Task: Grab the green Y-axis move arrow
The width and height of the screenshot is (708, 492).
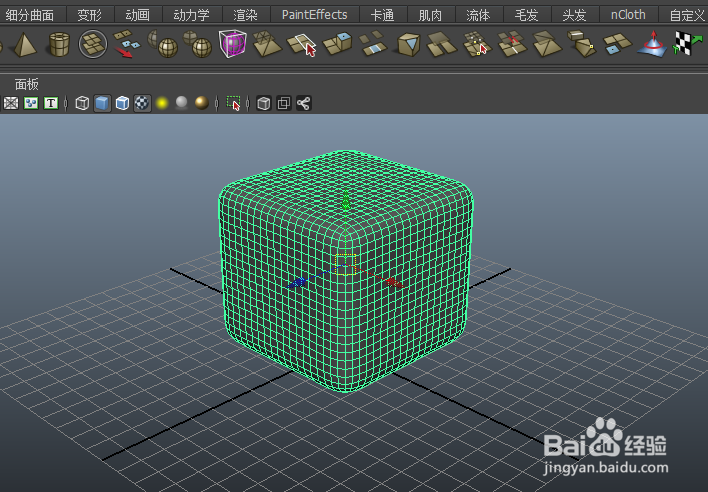Action: click(346, 200)
